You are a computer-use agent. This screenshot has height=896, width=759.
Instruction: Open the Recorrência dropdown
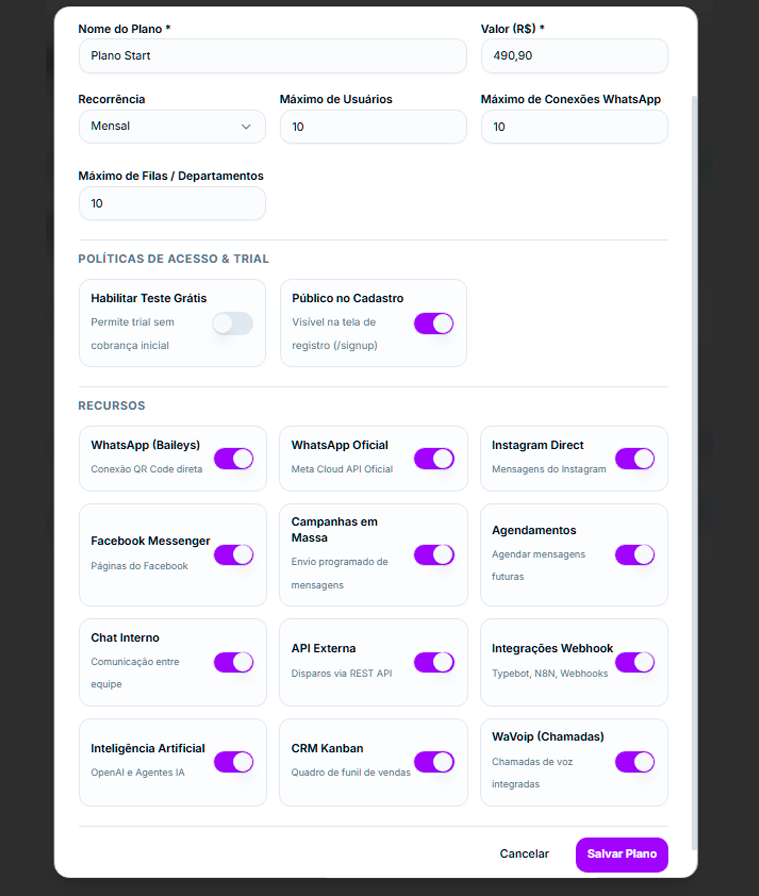[x=172, y=126]
